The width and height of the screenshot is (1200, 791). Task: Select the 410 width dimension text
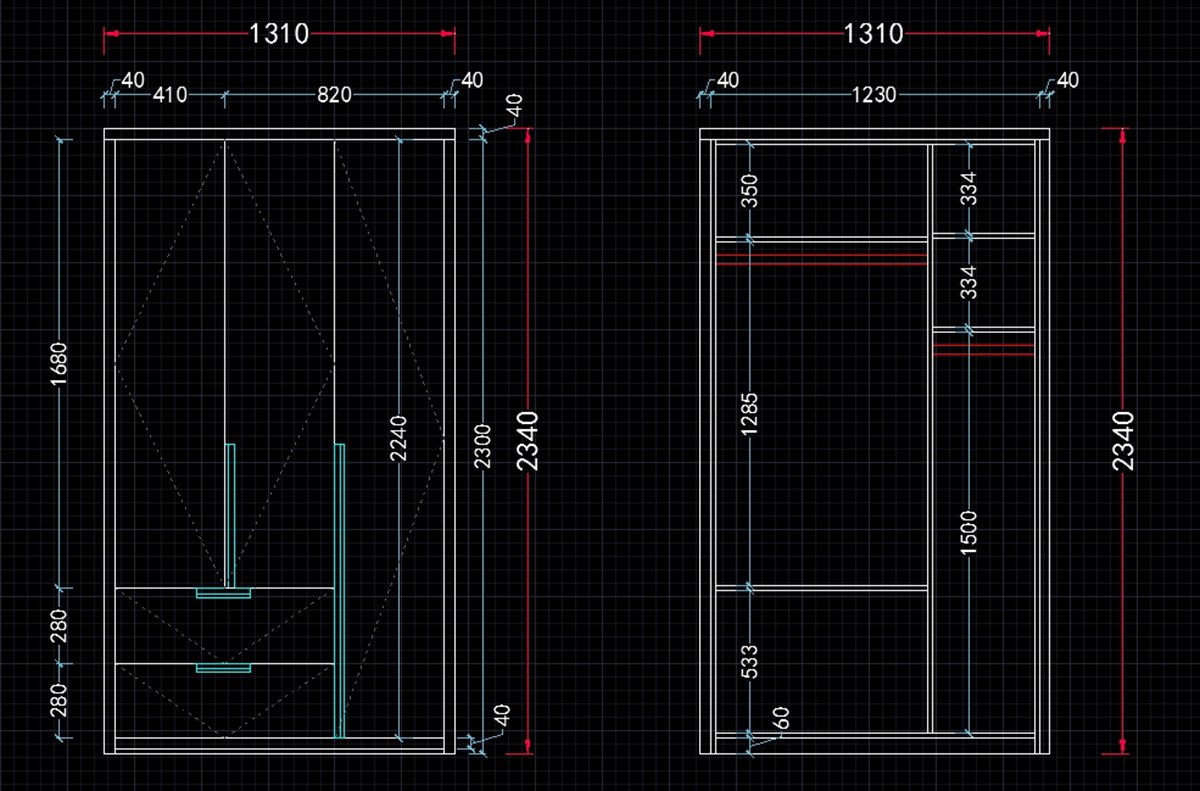[170, 96]
